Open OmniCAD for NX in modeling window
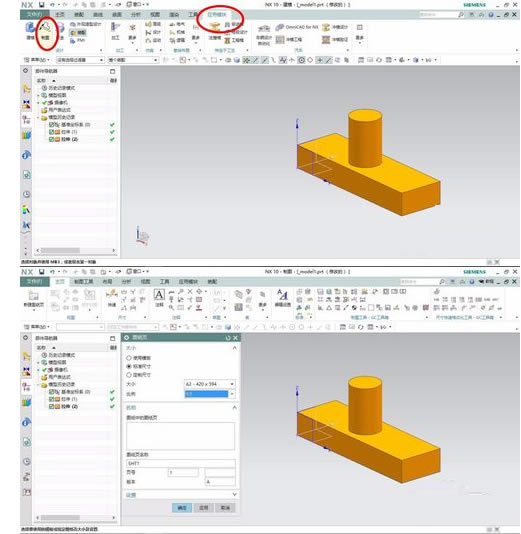This screenshot has width=521, height=534. [297, 27]
